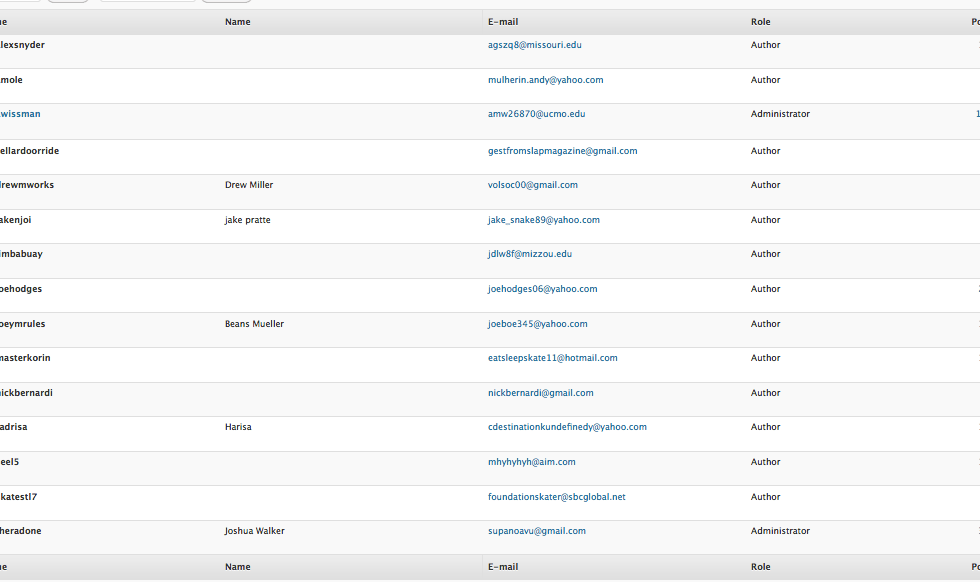Open email link agszq8@missouri.edu
Image resolution: width=980 pixels, height=582 pixels.
(534, 45)
